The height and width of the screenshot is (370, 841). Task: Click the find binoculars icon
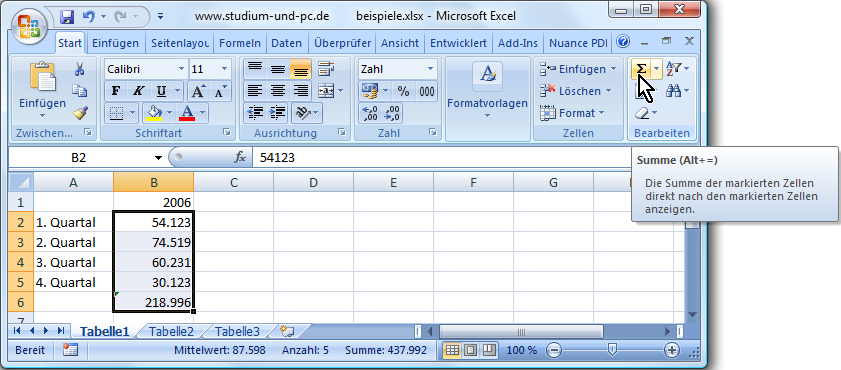click(x=674, y=91)
